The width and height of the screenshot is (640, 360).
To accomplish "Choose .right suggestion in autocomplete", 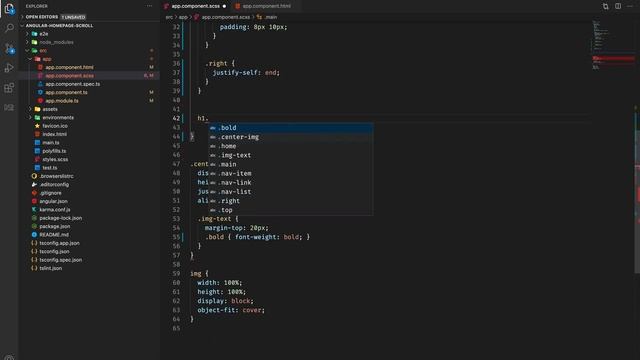I will (291, 201).
